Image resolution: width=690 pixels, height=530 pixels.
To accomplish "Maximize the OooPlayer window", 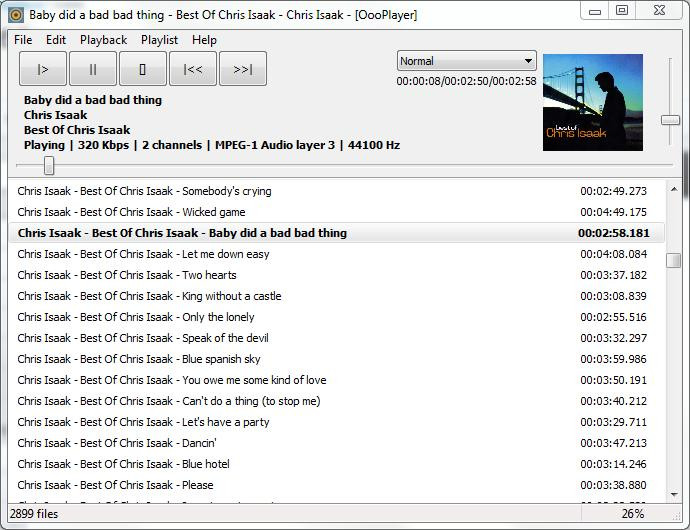I will (622, 11).
